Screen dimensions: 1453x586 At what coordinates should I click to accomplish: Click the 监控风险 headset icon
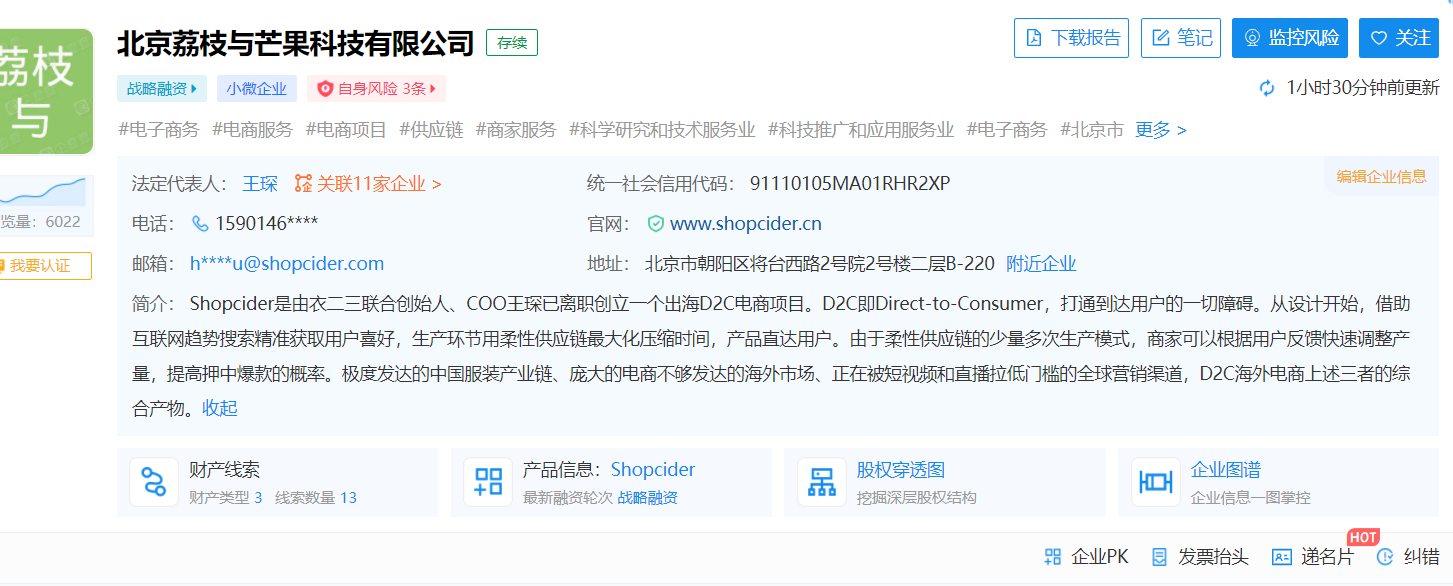[1250, 38]
